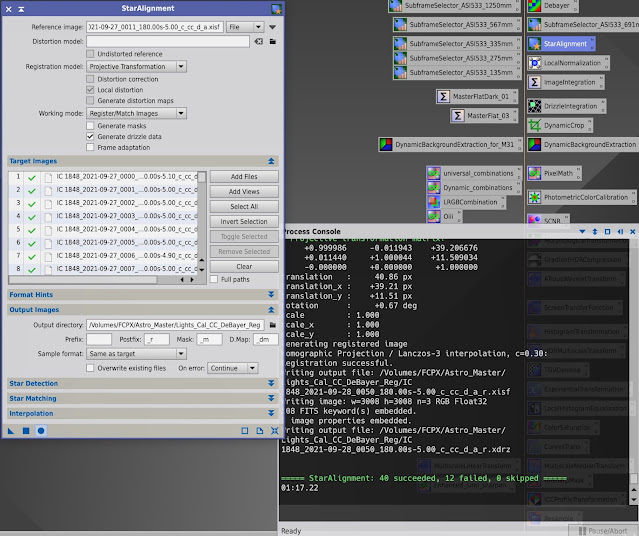Screen dimensions: 639x536
Task: Toggle the Generate drizzle data checkbox
Action: [x=90, y=137]
